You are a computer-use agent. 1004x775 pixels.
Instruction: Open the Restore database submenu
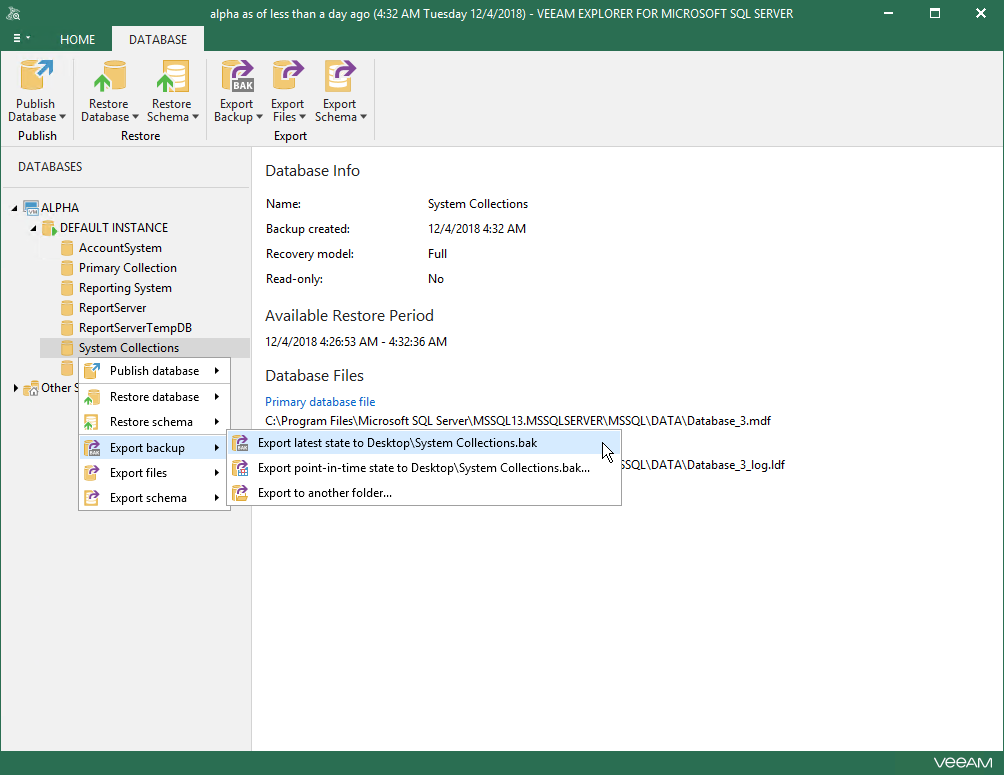[x=154, y=397]
